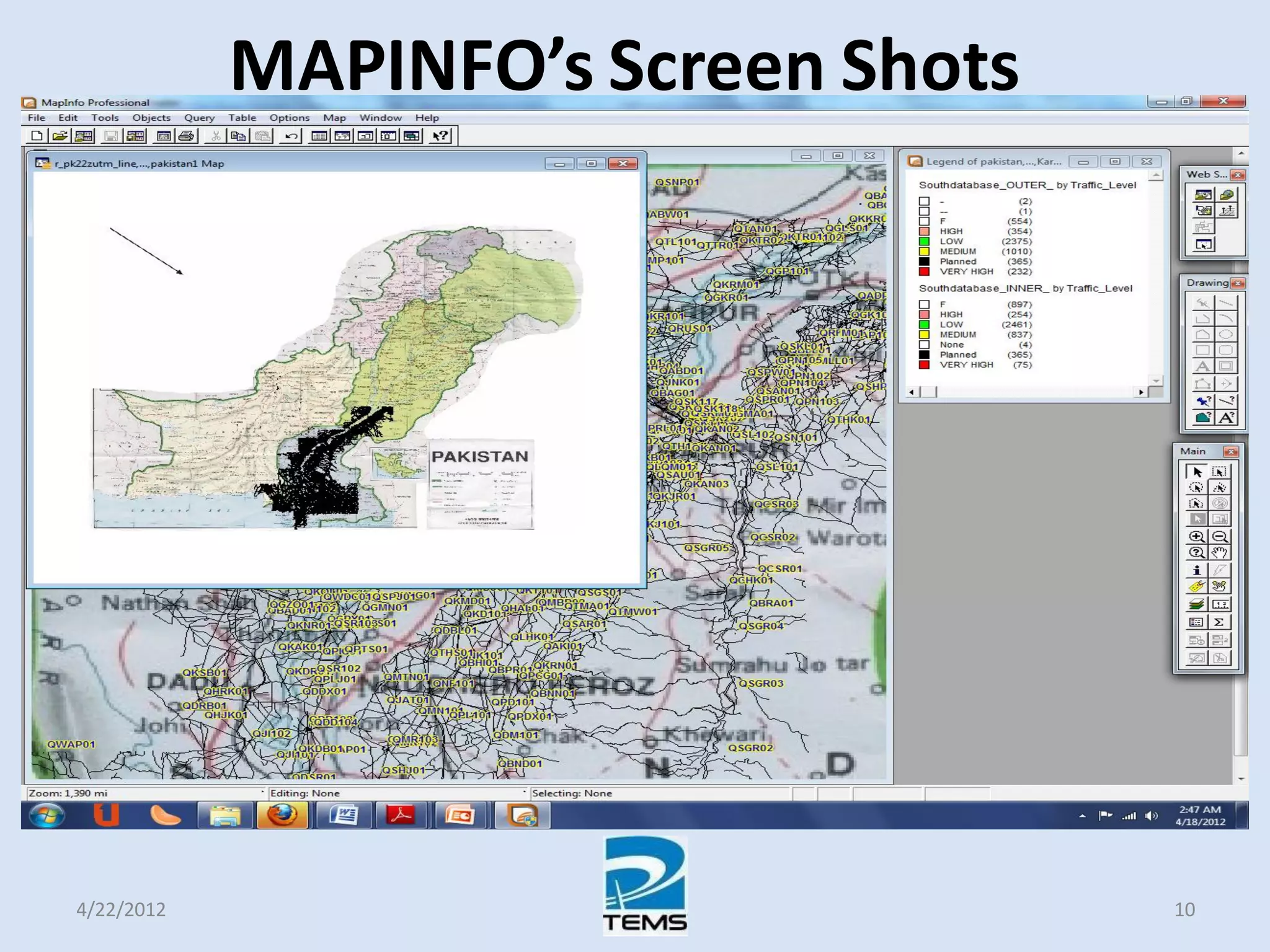
Task: Click the OUTER HIGH legend swatch
Action: pos(924,231)
